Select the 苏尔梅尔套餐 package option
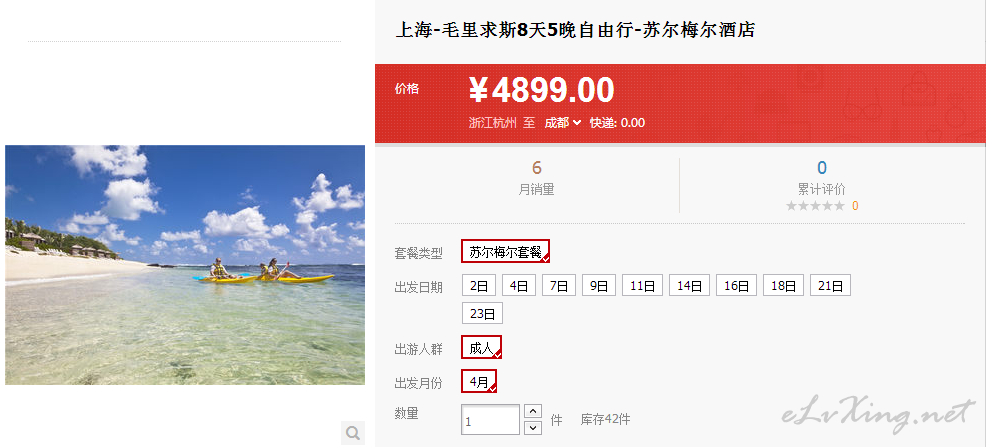Viewport: 986px width, 447px height. (506, 251)
